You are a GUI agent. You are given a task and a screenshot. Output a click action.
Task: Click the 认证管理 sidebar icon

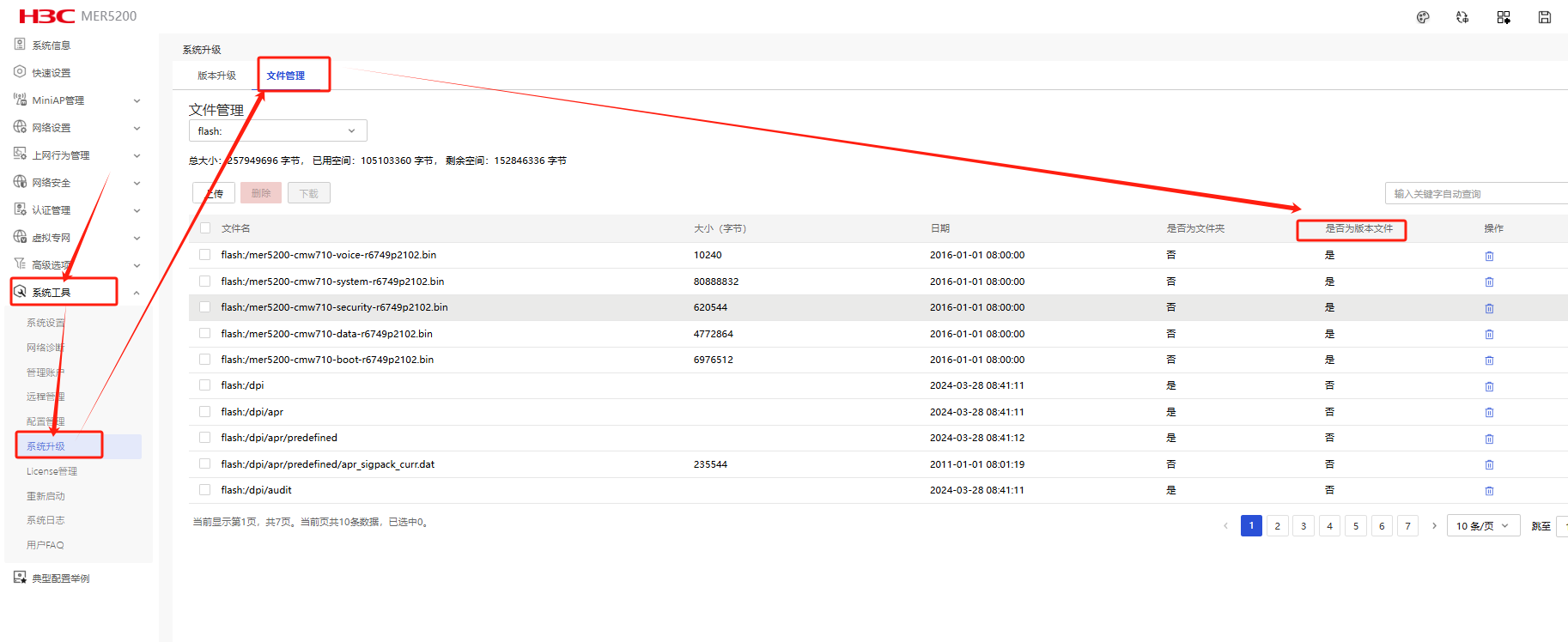(x=20, y=209)
